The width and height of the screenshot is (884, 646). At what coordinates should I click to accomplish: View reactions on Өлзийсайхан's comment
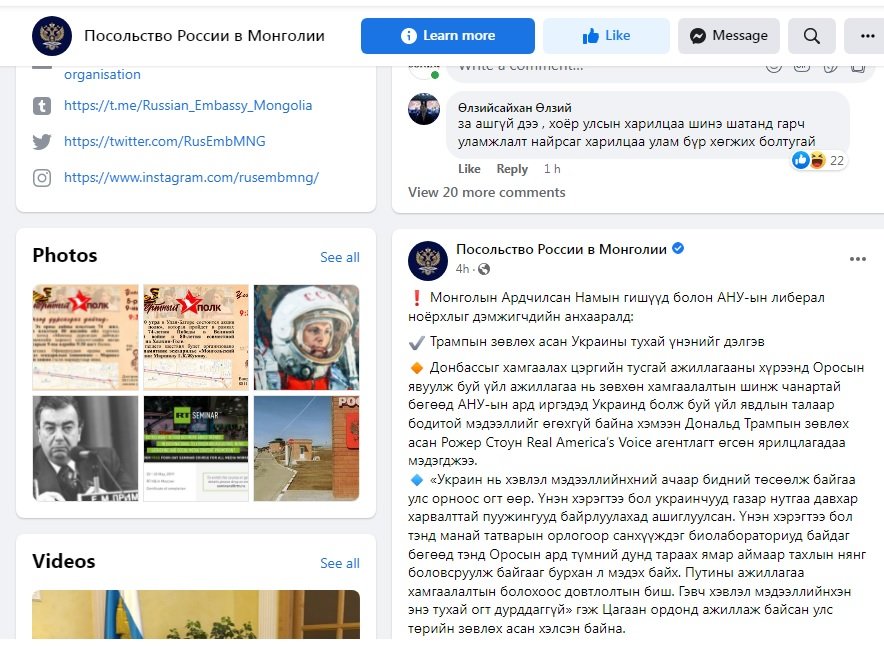coord(817,161)
